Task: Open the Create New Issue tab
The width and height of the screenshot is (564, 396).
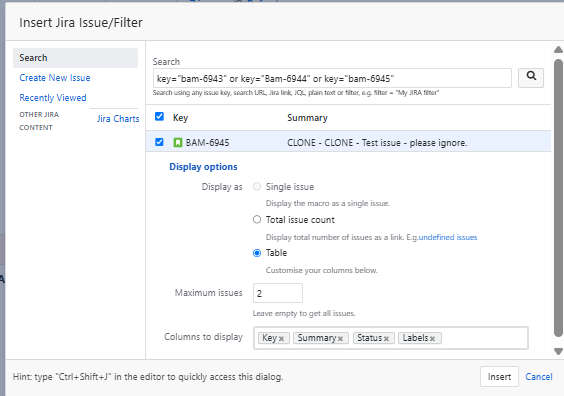Action: (55, 78)
